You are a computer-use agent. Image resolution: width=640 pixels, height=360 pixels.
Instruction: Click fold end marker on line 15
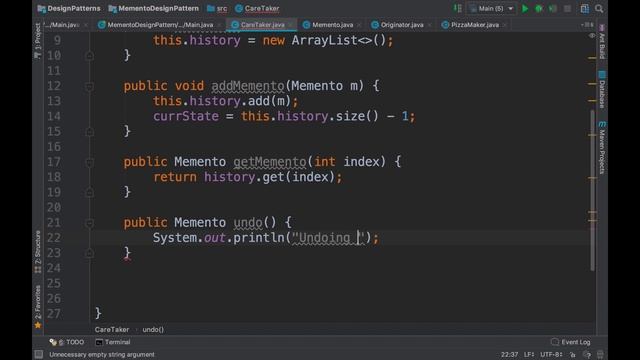(89, 131)
